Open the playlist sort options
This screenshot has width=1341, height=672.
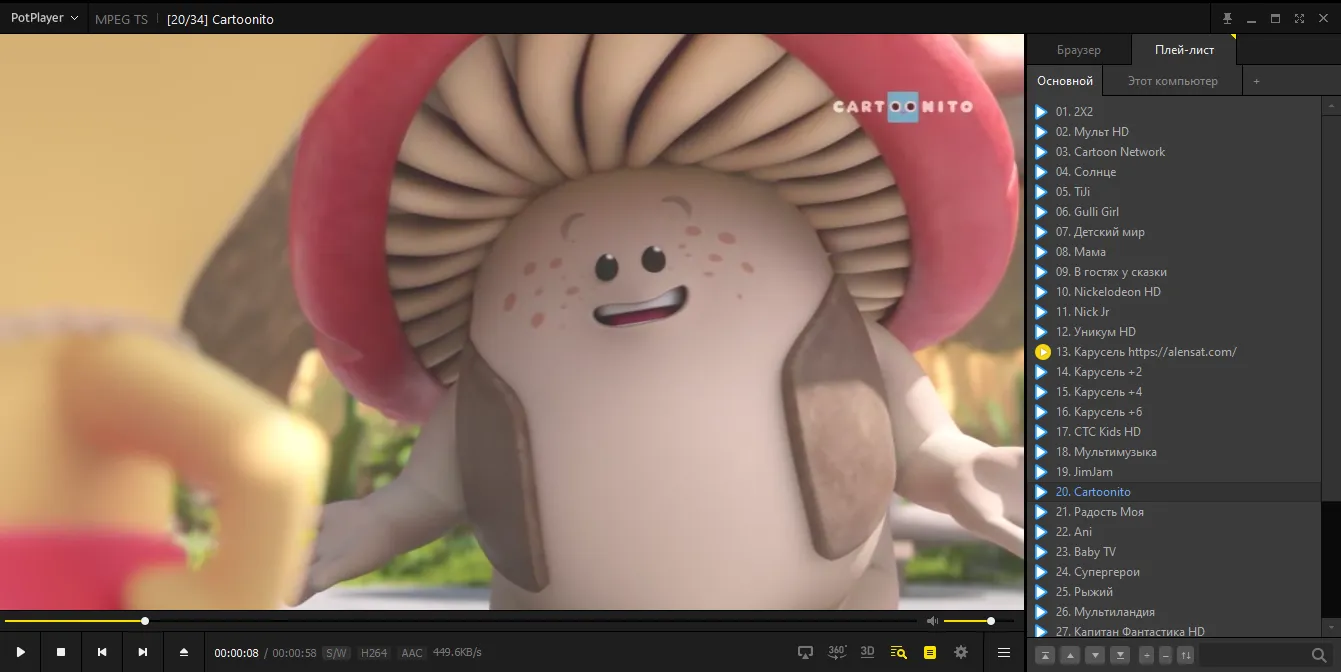tap(1186, 655)
